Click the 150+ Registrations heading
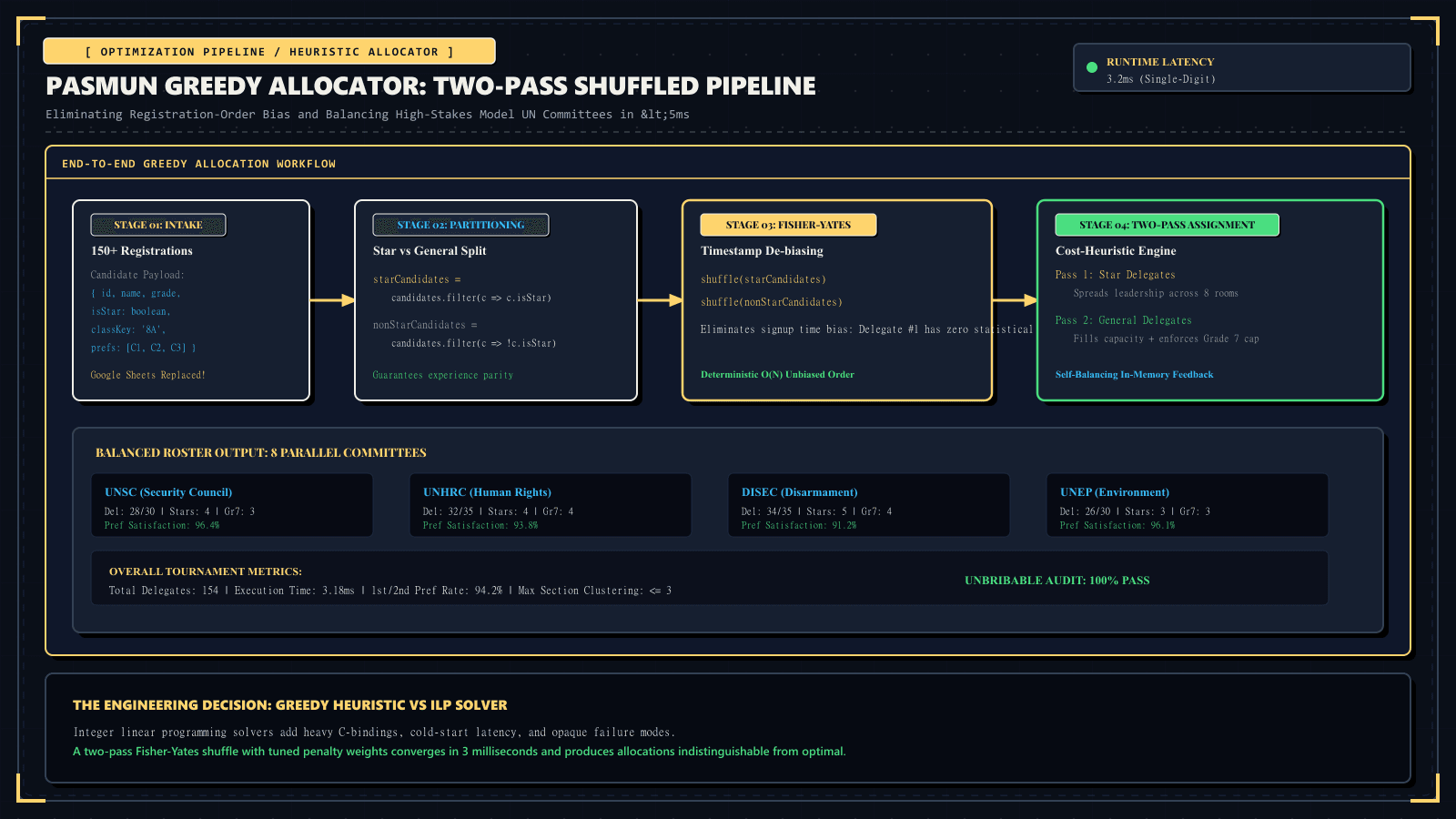 [x=142, y=251]
